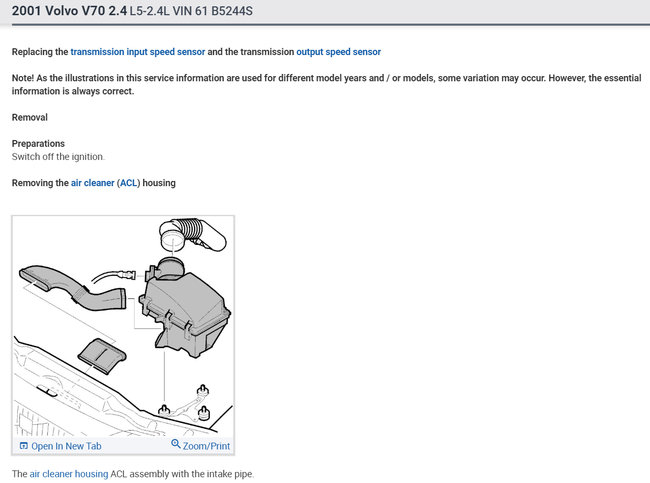Viewport: 650px width, 483px height.
Task: Click the engine code text L5-2.4L VIN 61 B5244S
Action: pos(191,11)
